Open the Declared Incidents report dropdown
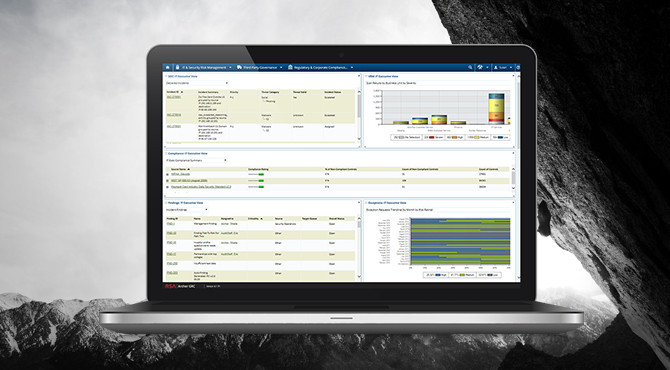670x370 pixels. pos(197,83)
